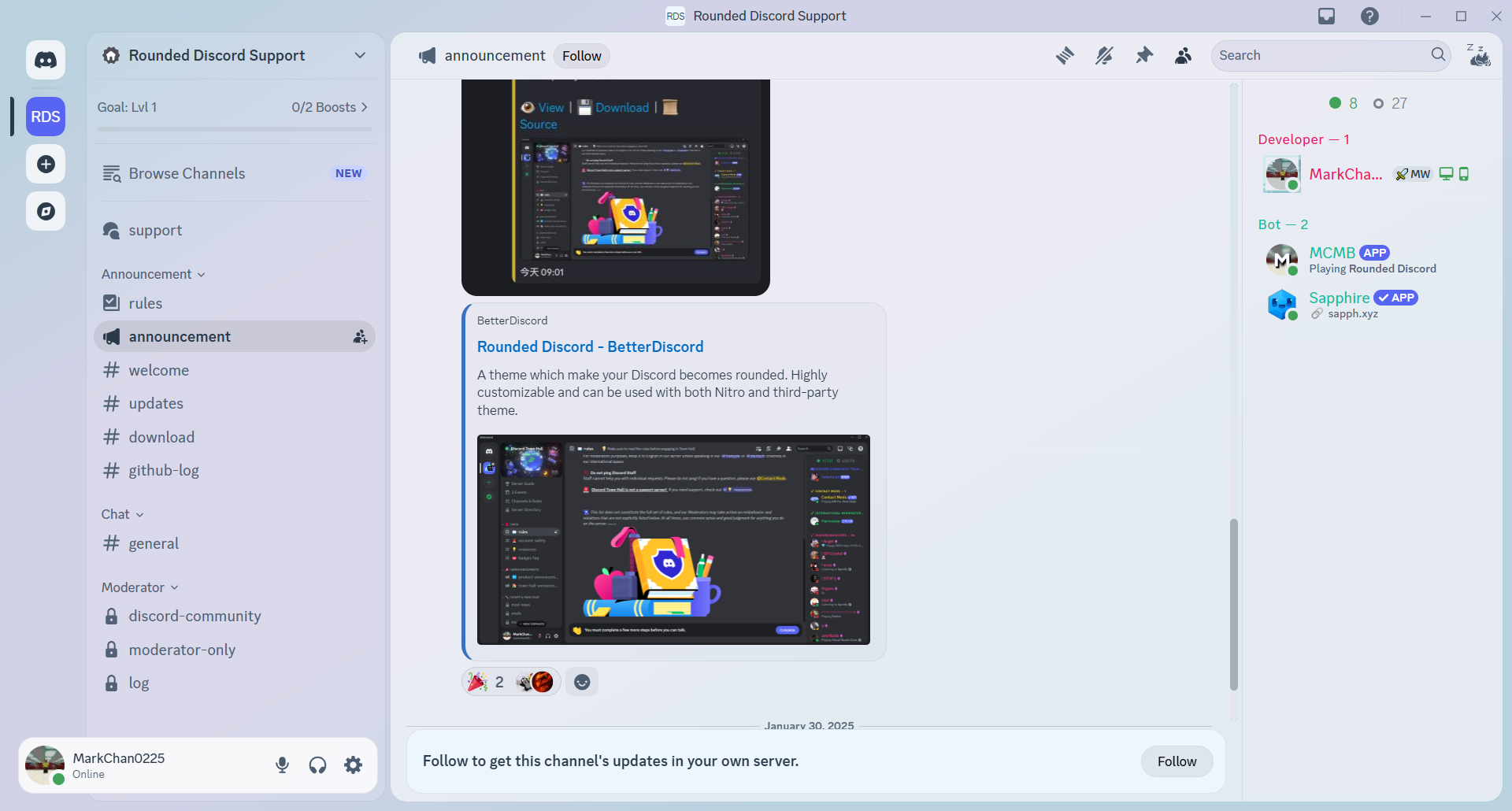Image resolution: width=1512 pixels, height=811 pixels.
Task: Open the View link in embed
Action: point(551,108)
